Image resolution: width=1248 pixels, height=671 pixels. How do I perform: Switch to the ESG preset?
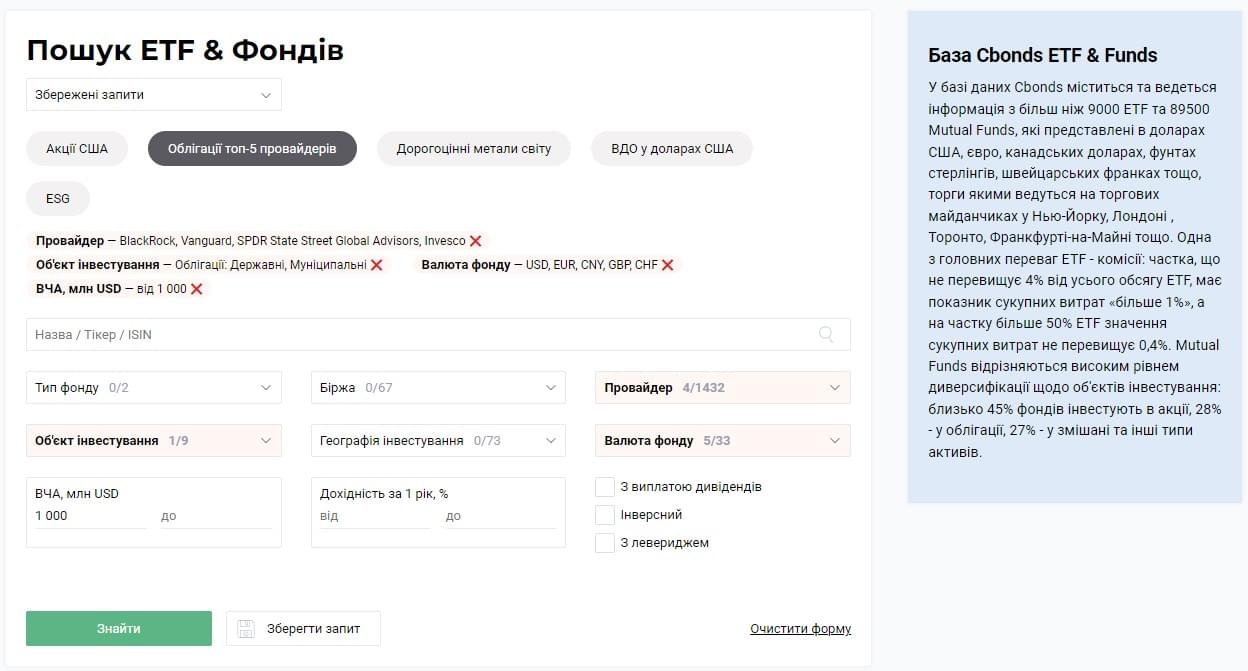(x=58, y=198)
